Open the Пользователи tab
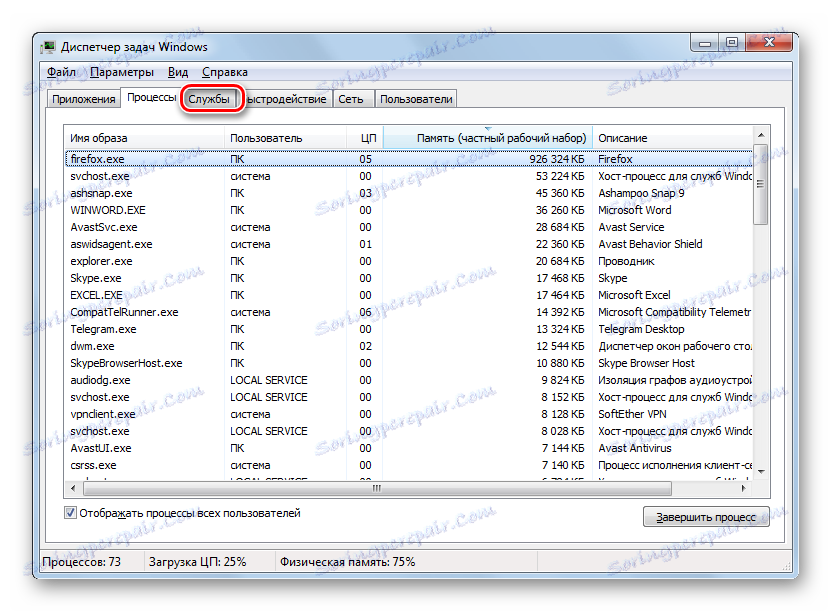Viewport: 832px width, 612px height. (416, 99)
